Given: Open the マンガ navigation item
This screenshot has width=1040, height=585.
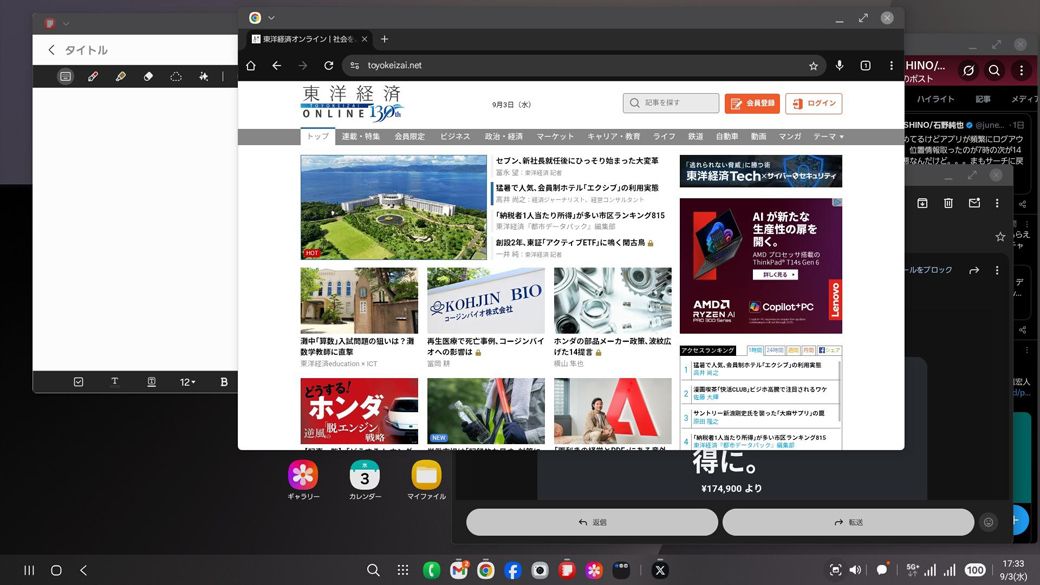Looking at the screenshot, I should (x=790, y=136).
